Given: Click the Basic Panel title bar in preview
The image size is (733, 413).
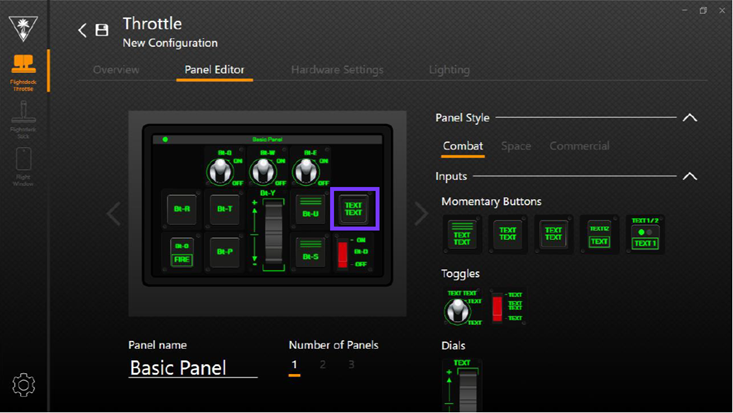Looking at the screenshot, I should click(x=267, y=139).
